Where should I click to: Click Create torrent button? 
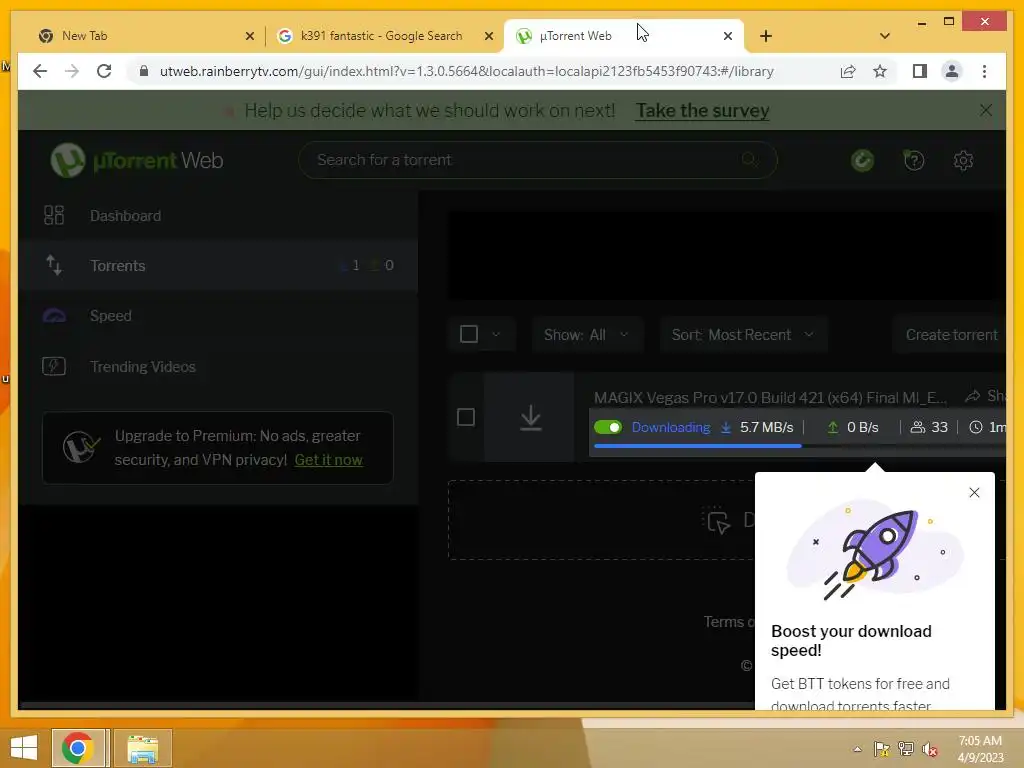[951, 334]
